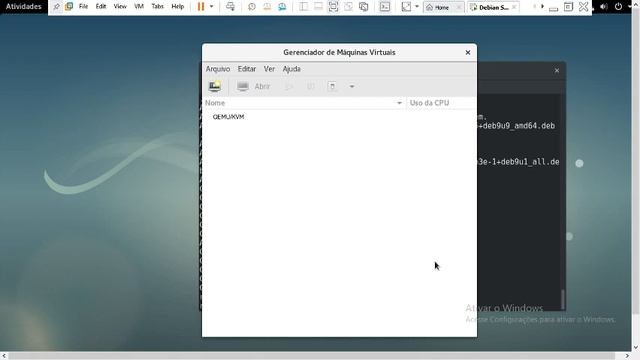The height and width of the screenshot is (360, 640).
Task: Toggle the VMware library sidebar icon
Action: [303, 7]
